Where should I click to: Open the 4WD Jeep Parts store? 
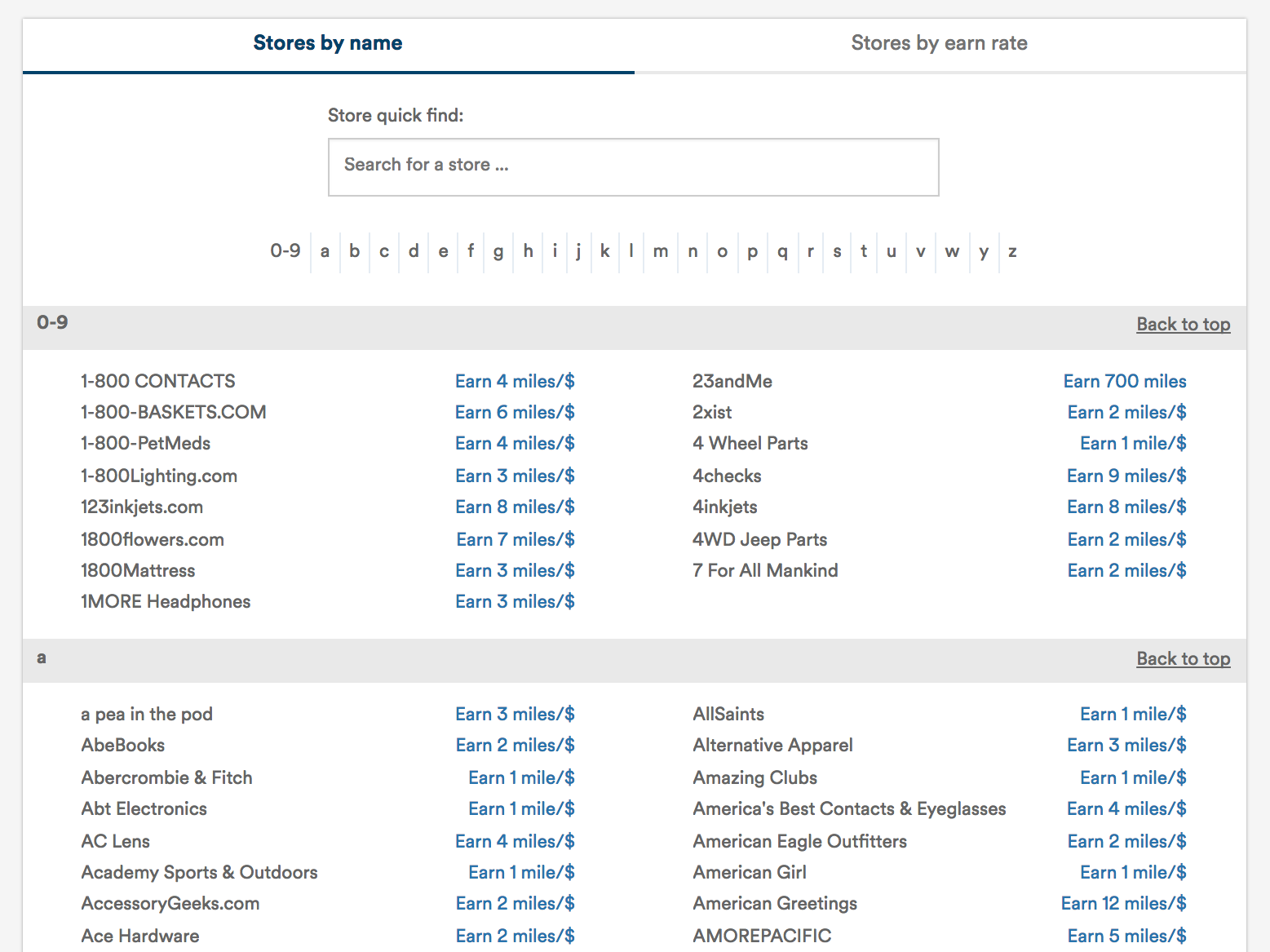coord(760,539)
